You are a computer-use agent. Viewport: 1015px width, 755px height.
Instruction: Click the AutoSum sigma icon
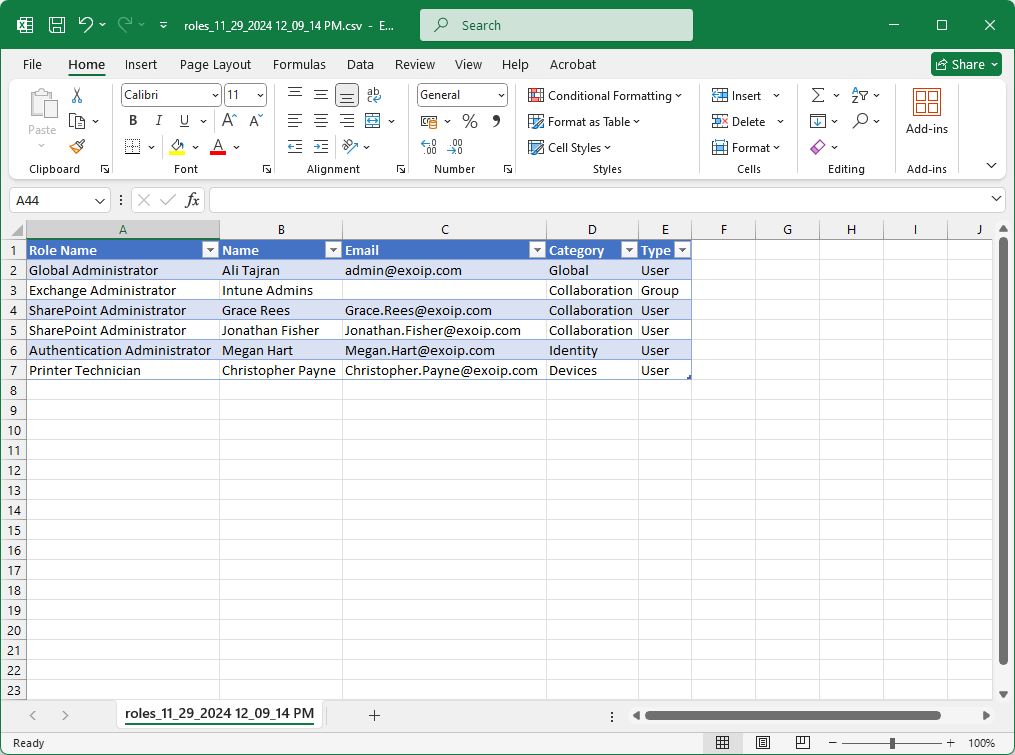coord(817,95)
